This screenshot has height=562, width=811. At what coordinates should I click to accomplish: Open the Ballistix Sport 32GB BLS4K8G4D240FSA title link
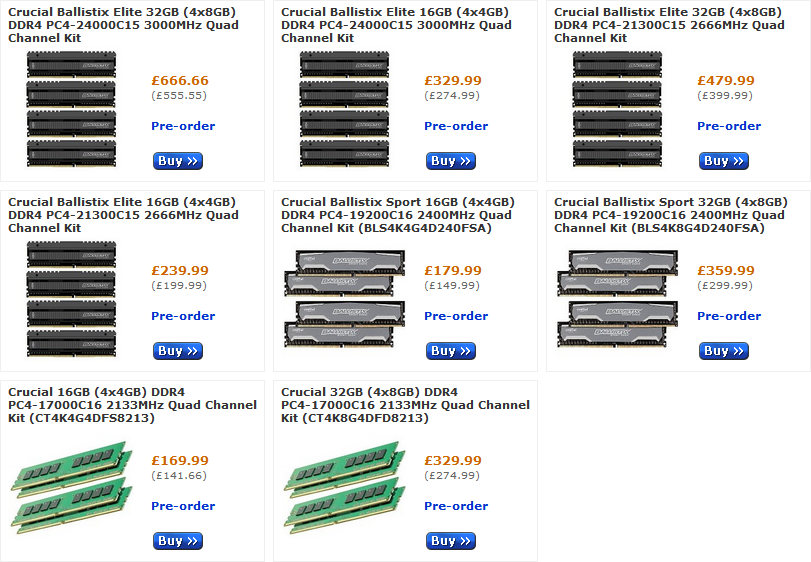(669, 215)
